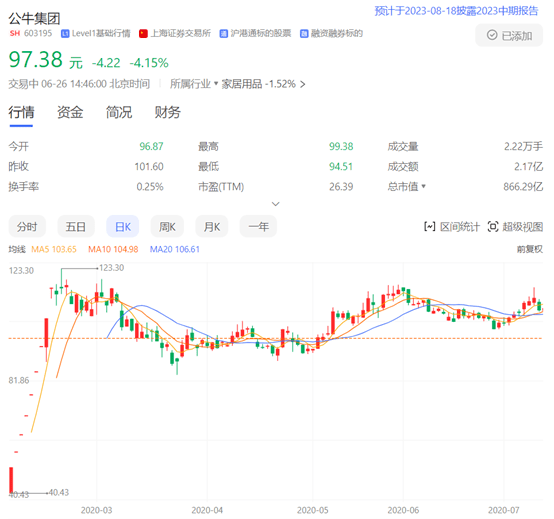Click the 总市值 value 866.29亿
Image resolution: width=554 pixels, height=519 pixels.
[523, 187]
